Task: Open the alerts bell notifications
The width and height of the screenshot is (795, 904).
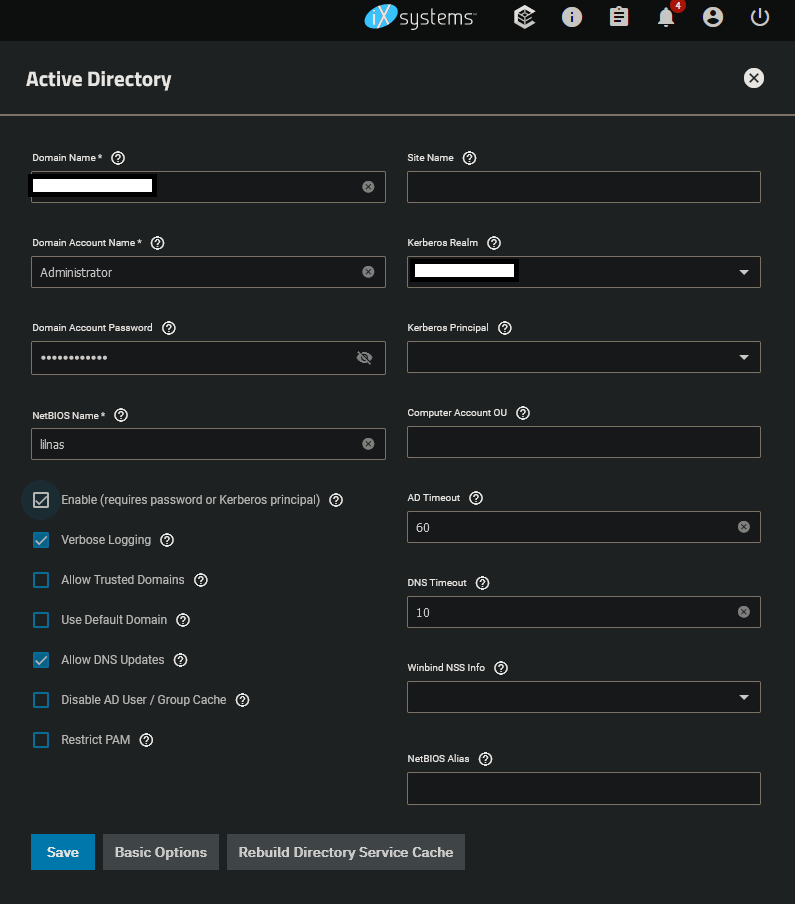Action: click(x=666, y=17)
